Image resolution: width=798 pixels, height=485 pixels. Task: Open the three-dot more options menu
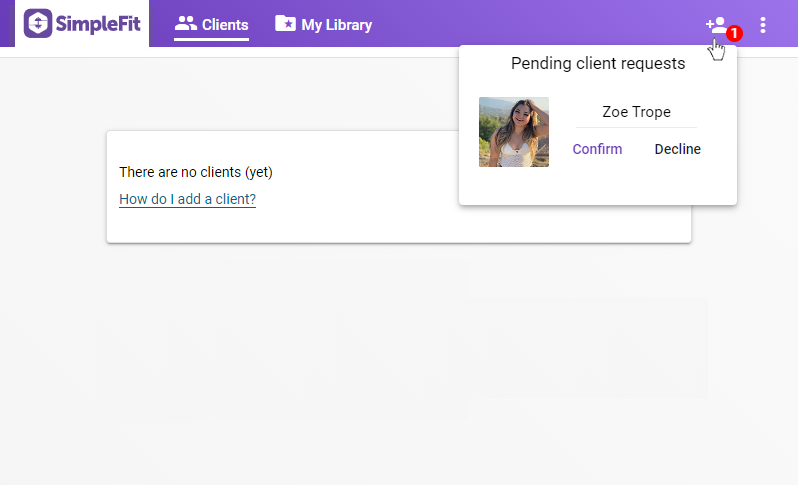point(763,25)
